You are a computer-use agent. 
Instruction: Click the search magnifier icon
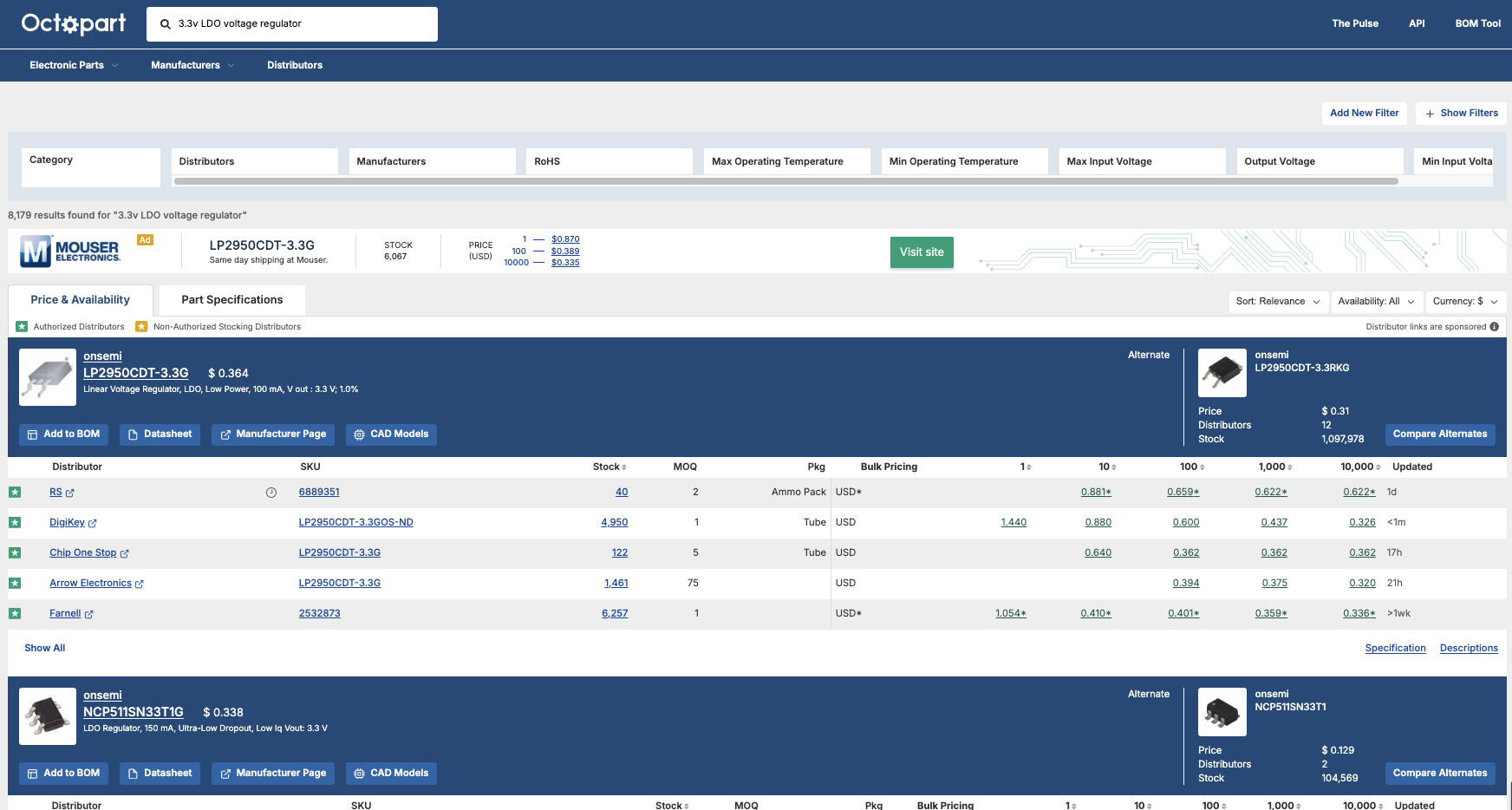coord(165,24)
